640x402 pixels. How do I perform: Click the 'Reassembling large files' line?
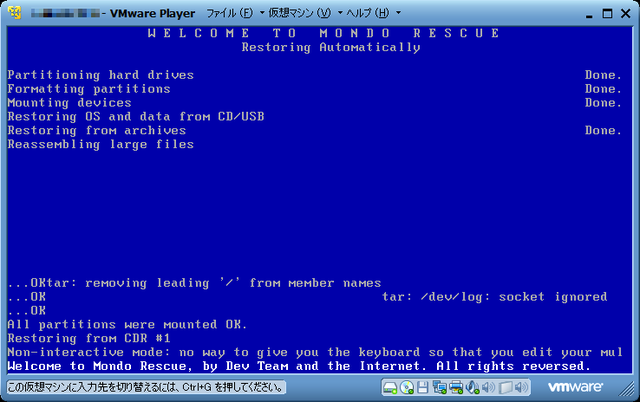coord(100,144)
